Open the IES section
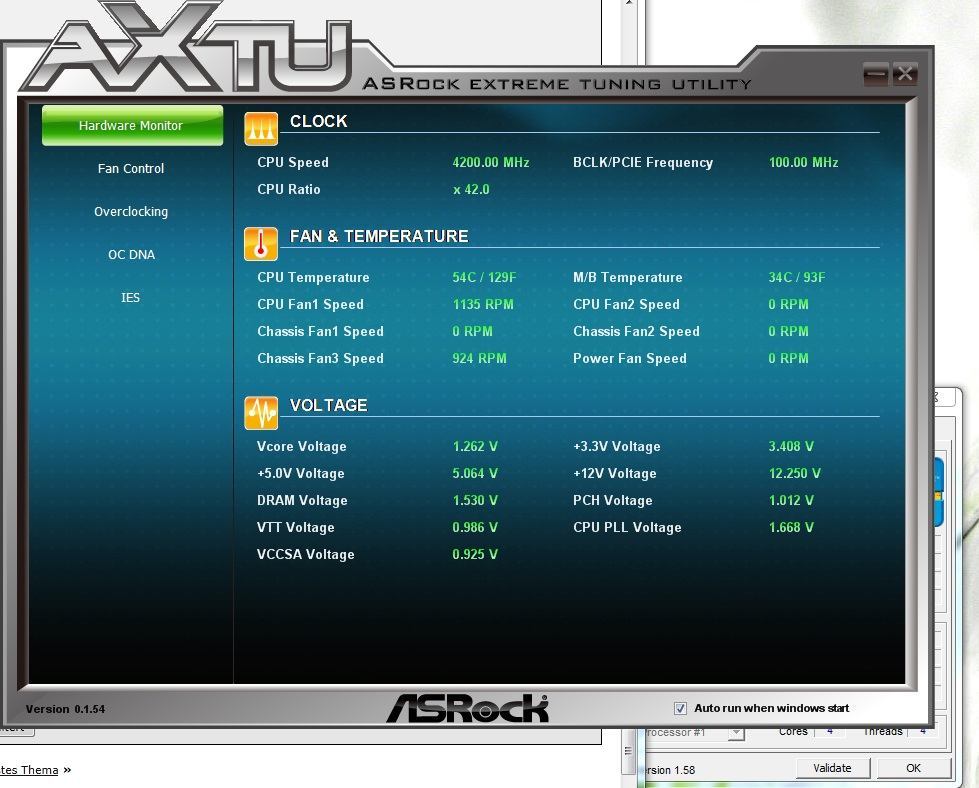 pos(130,298)
